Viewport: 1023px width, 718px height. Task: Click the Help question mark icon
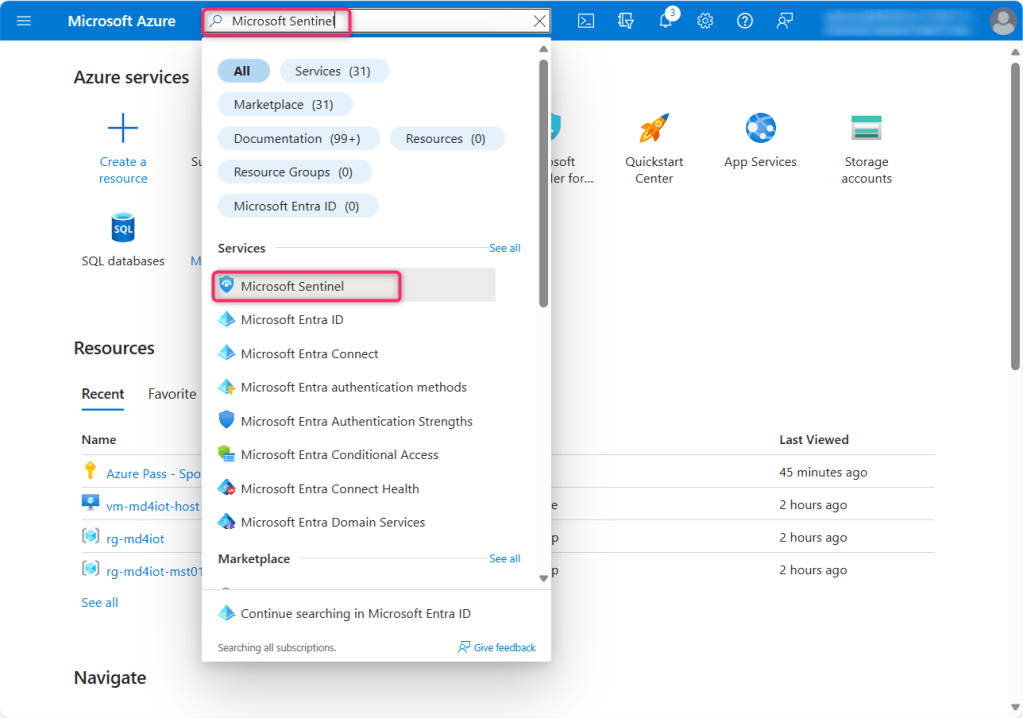(x=745, y=21)
